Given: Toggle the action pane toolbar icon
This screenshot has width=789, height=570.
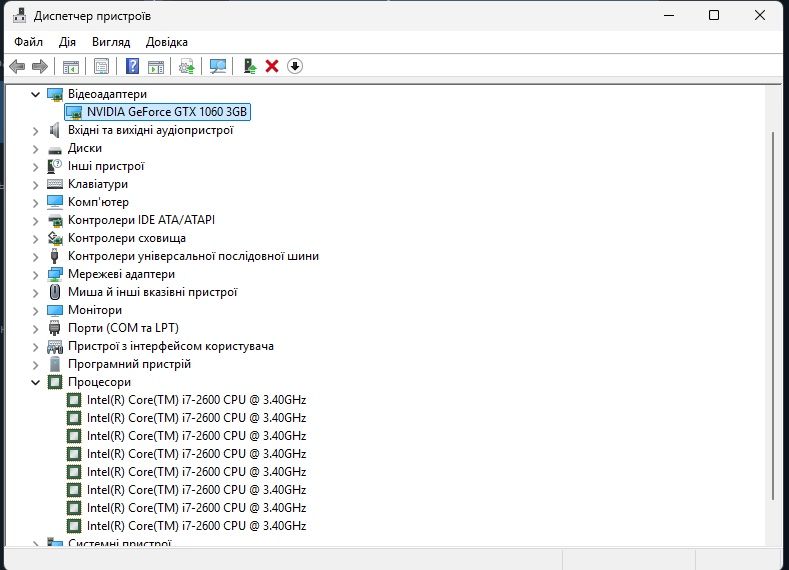Looking at the screenshot, I should (x=156, y=66).
